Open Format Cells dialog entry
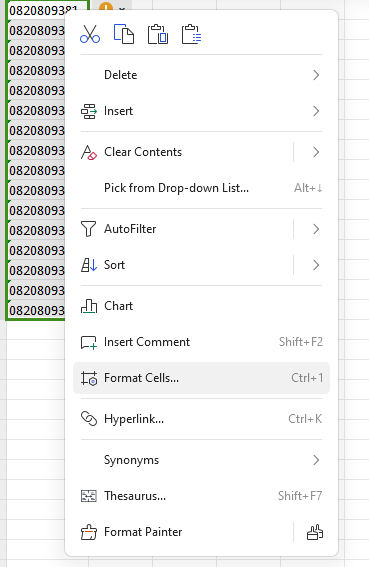 tap(201, 378)
